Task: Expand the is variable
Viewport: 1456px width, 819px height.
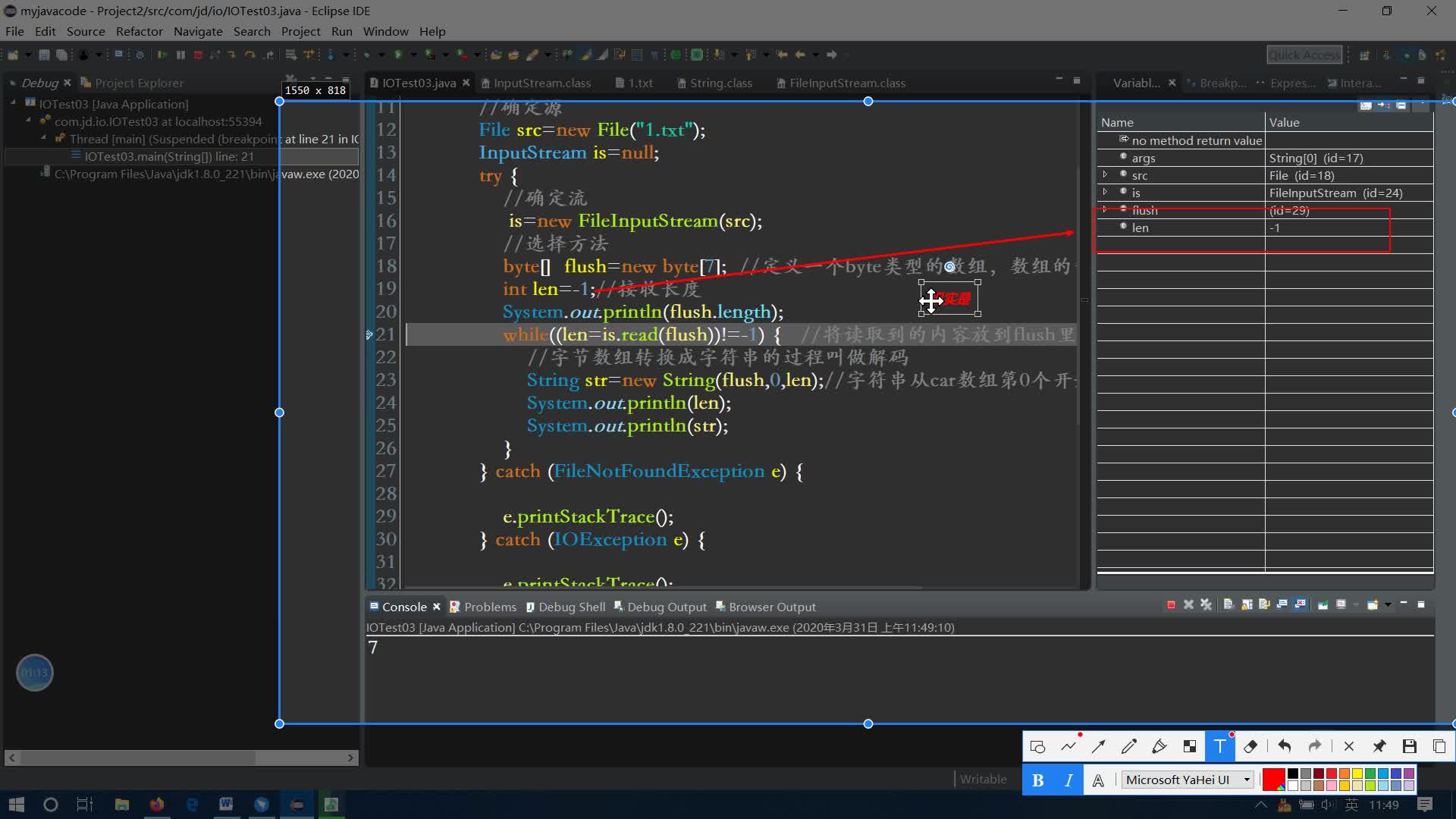Action: [1105, 193]
